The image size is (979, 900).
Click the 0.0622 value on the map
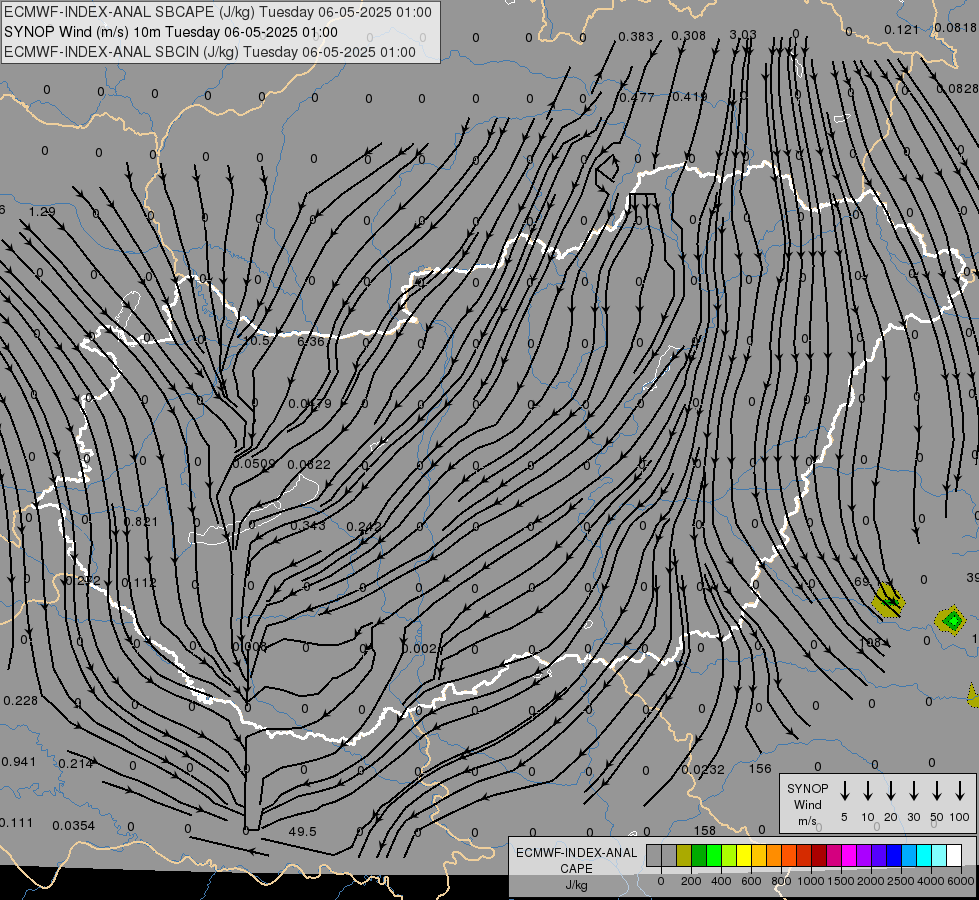(309, 465)
